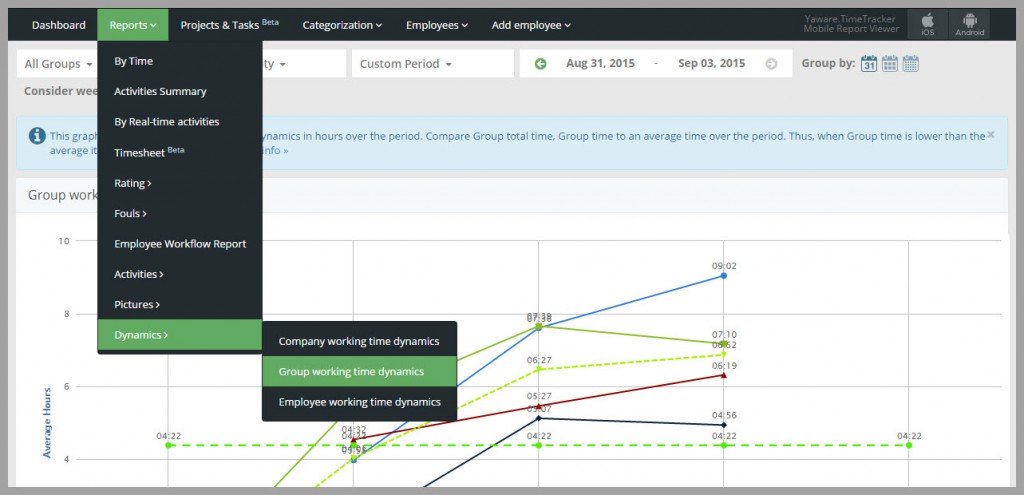Click the blue info circle icon

coord(37,136)
